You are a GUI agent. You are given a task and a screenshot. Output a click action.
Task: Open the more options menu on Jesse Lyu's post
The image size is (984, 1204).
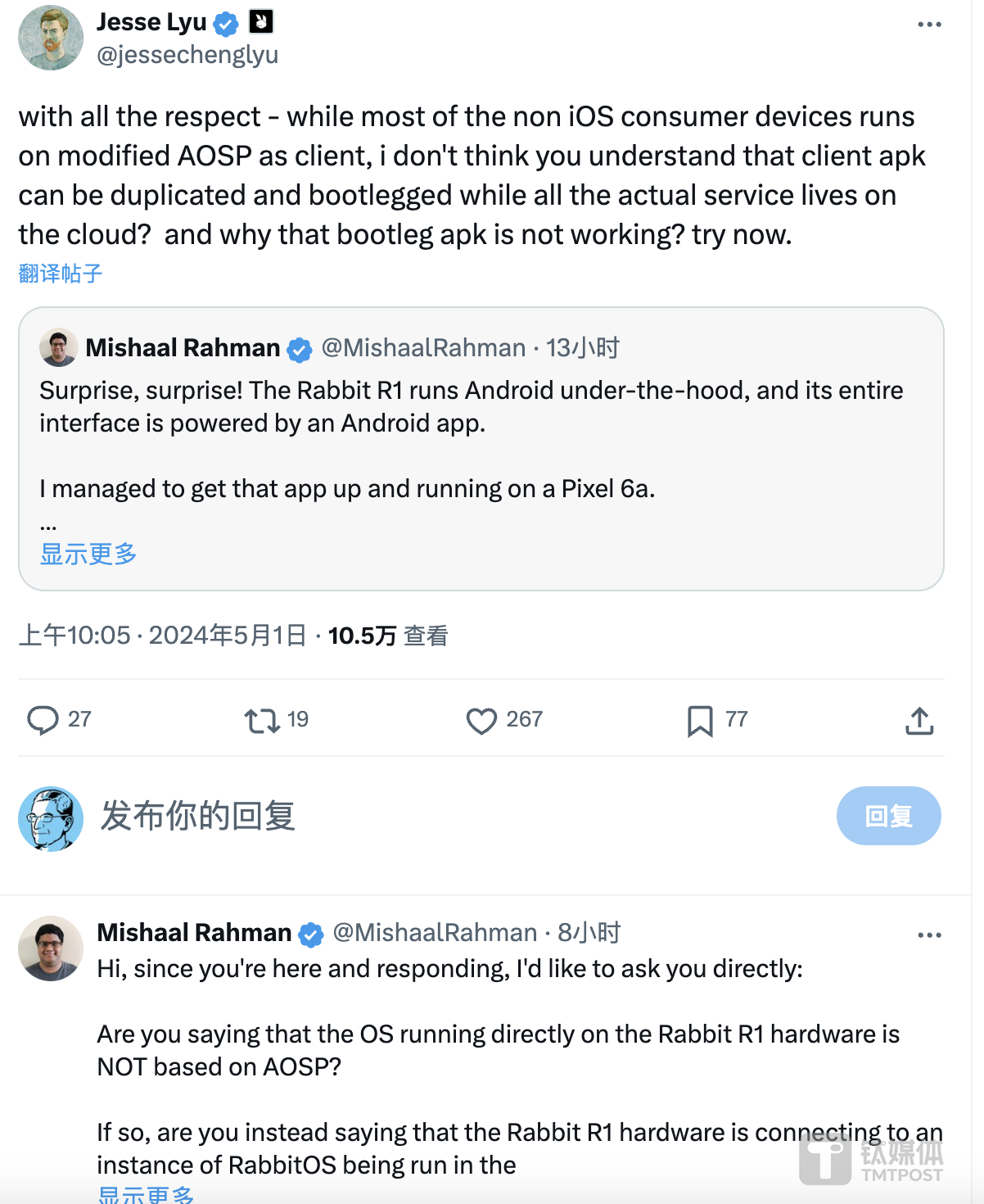click(929, 23)
